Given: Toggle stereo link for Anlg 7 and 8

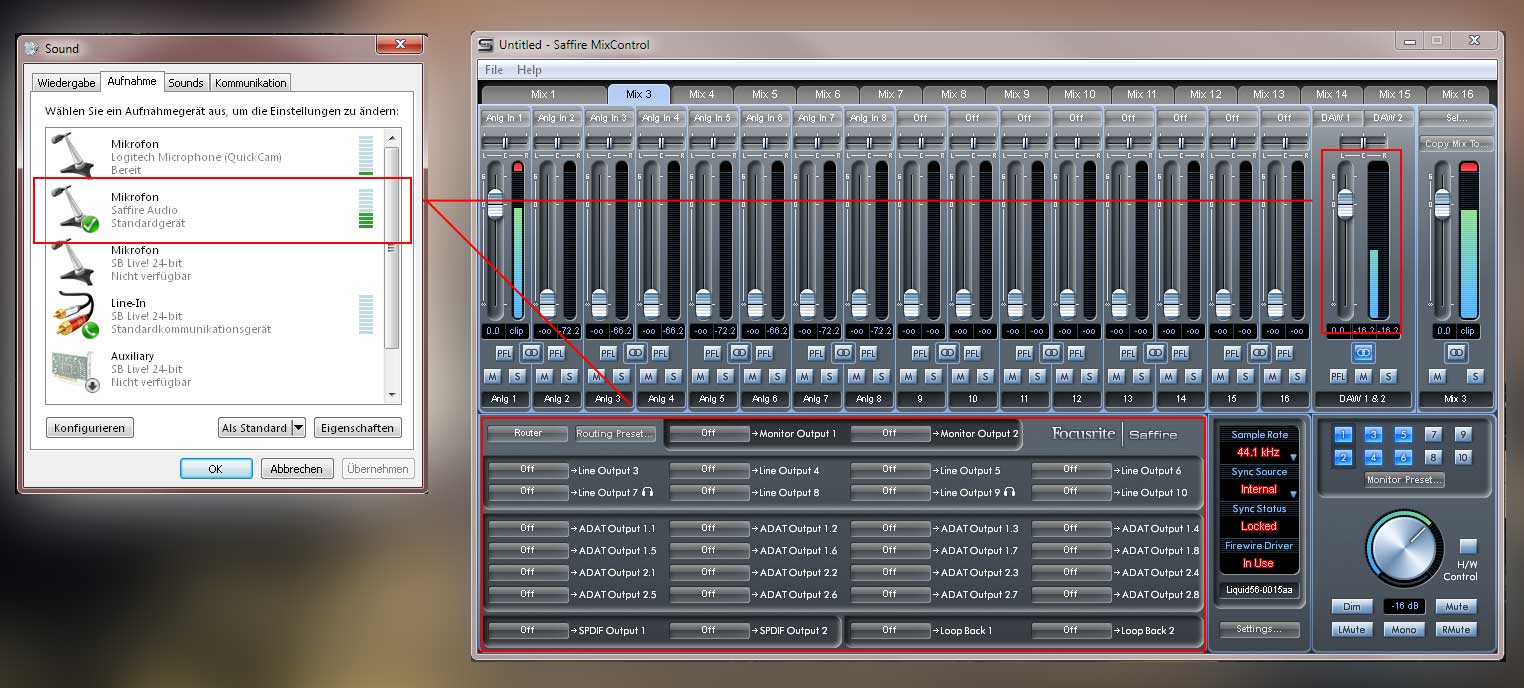Looking at the screenshot, I should (x=843, y=352).
